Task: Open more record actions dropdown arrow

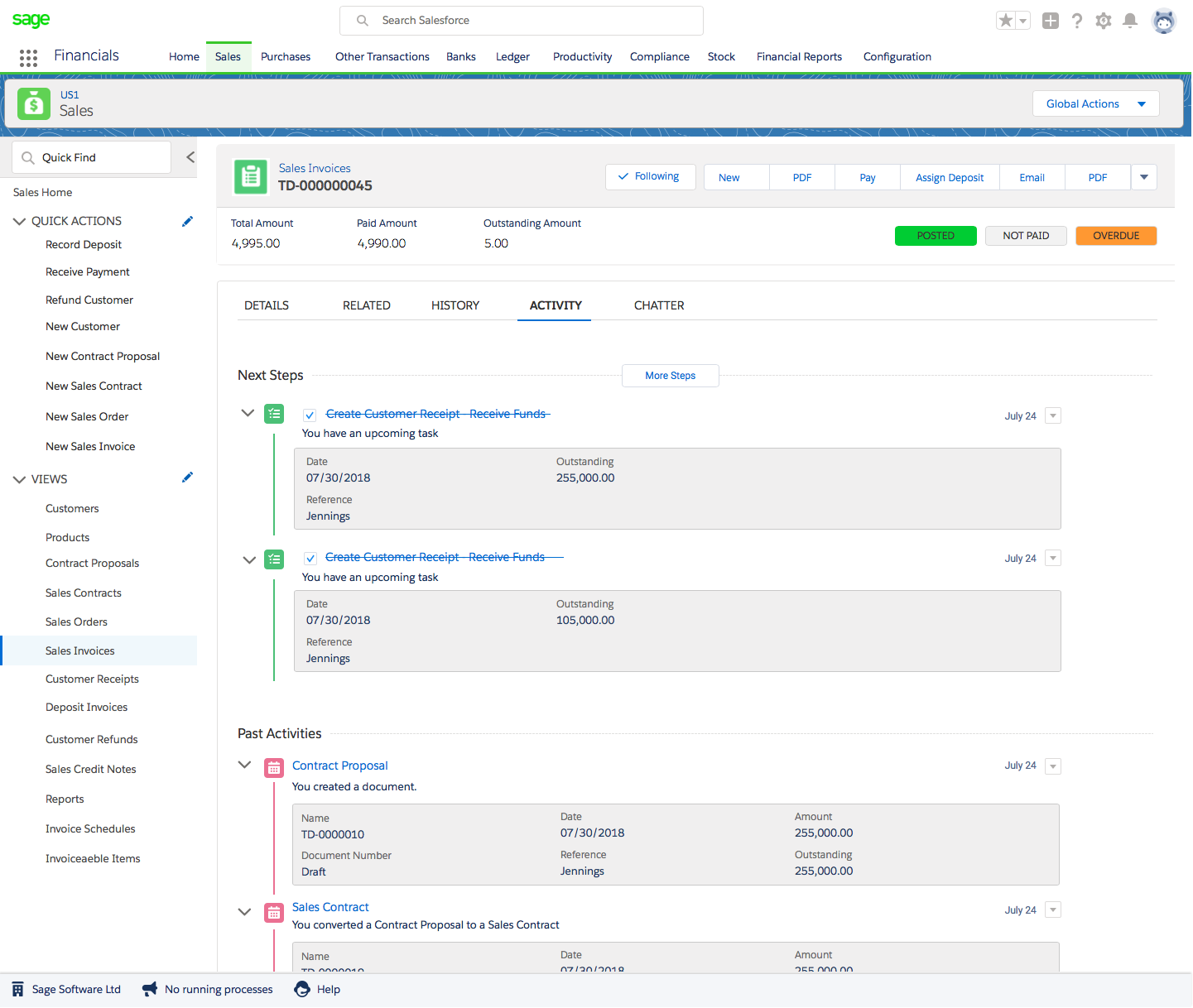Action: point(1144,177)
